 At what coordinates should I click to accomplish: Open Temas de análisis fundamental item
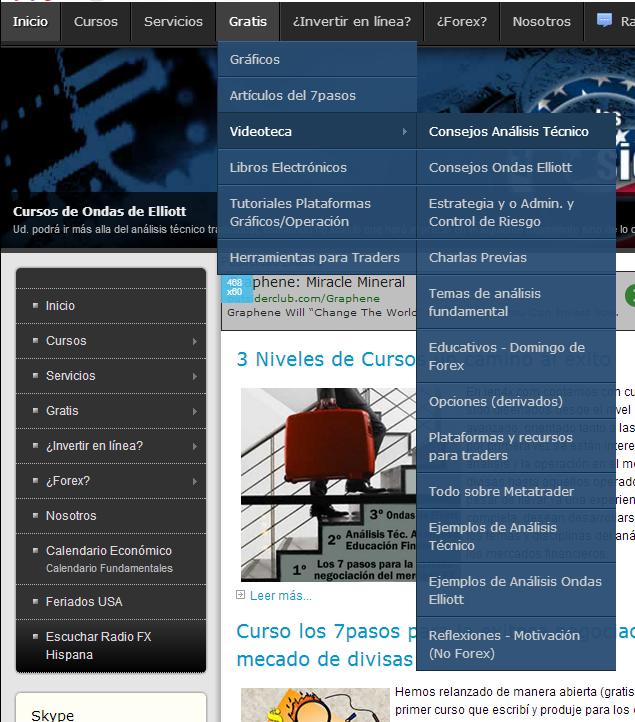pyautogui.click(x=516, y=302)
